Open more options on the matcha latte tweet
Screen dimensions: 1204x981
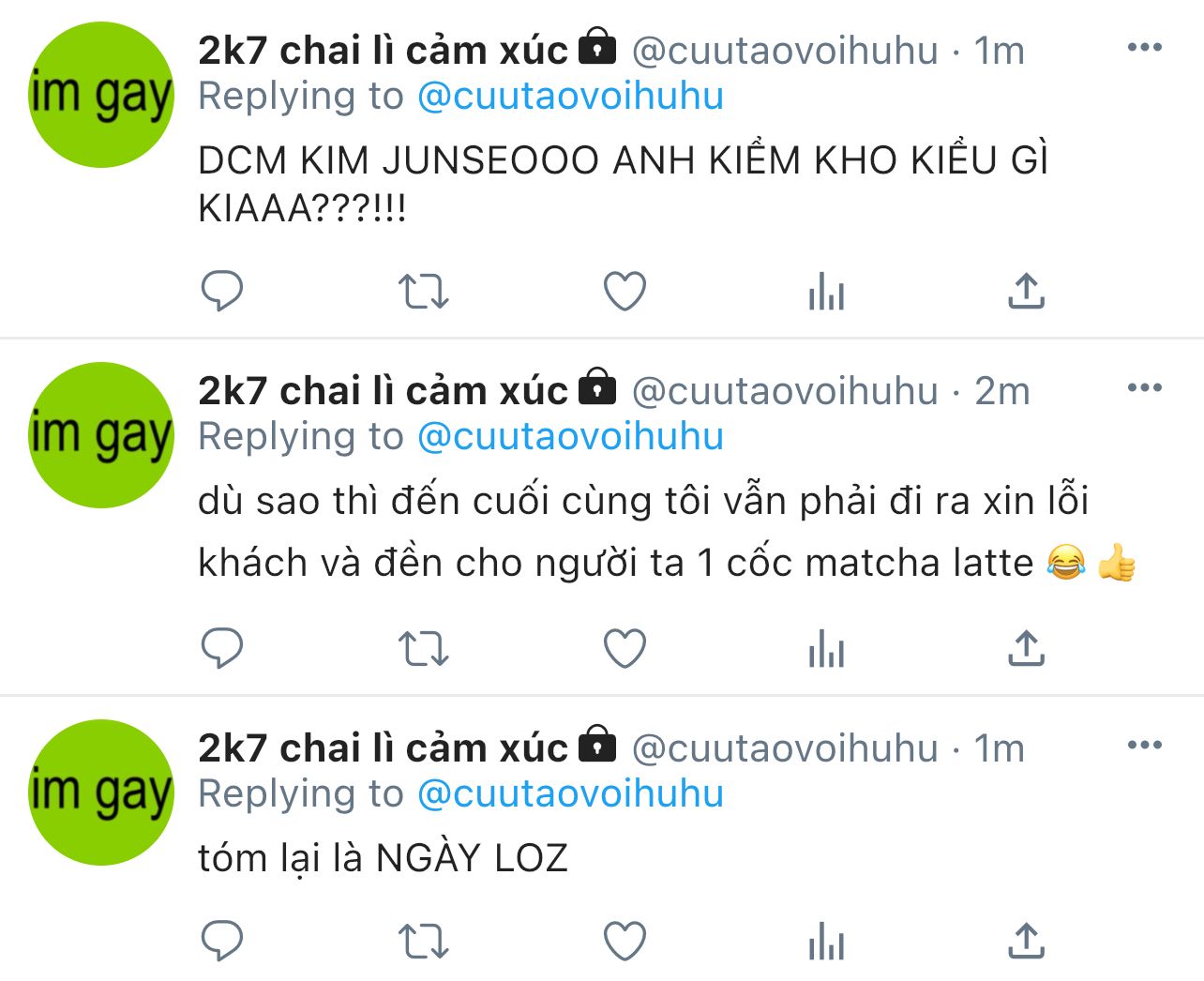[x=1145, y=387]
